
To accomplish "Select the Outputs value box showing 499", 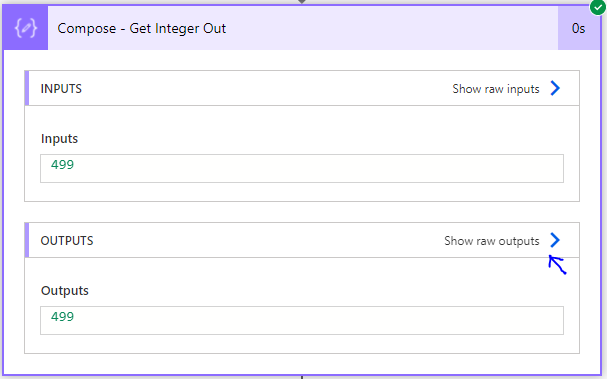I will click(x=302, y=321).
